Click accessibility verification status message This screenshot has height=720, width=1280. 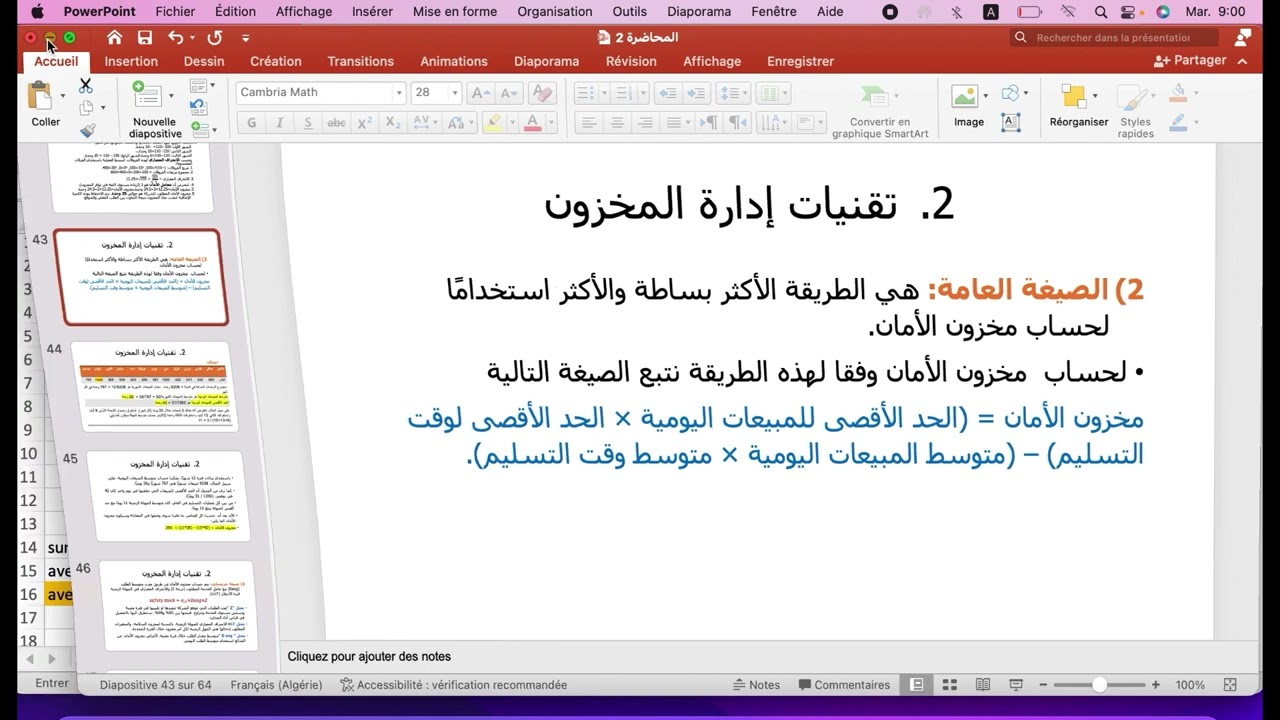pyautogui.click(x=453, y=685)
